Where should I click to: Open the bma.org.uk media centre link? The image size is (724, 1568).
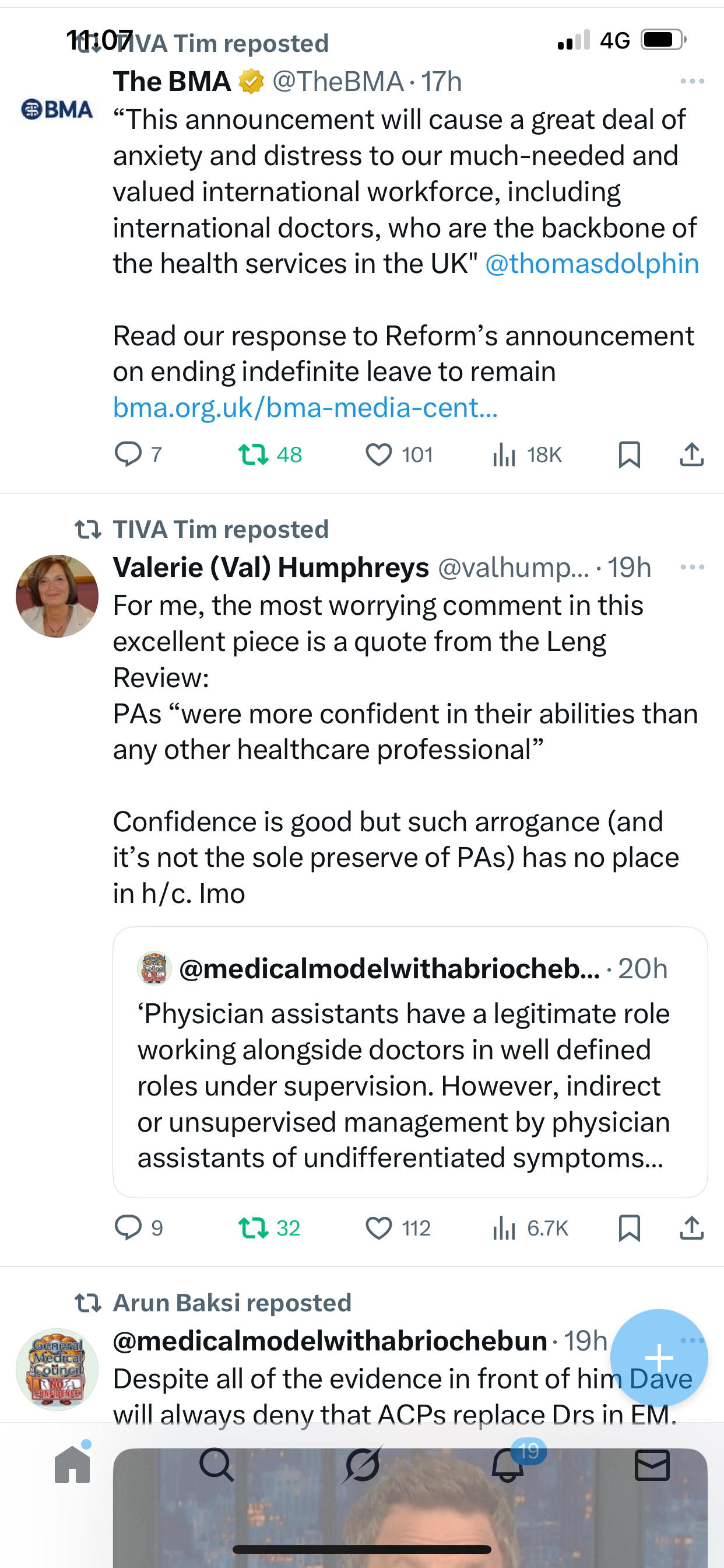point(305,408)
